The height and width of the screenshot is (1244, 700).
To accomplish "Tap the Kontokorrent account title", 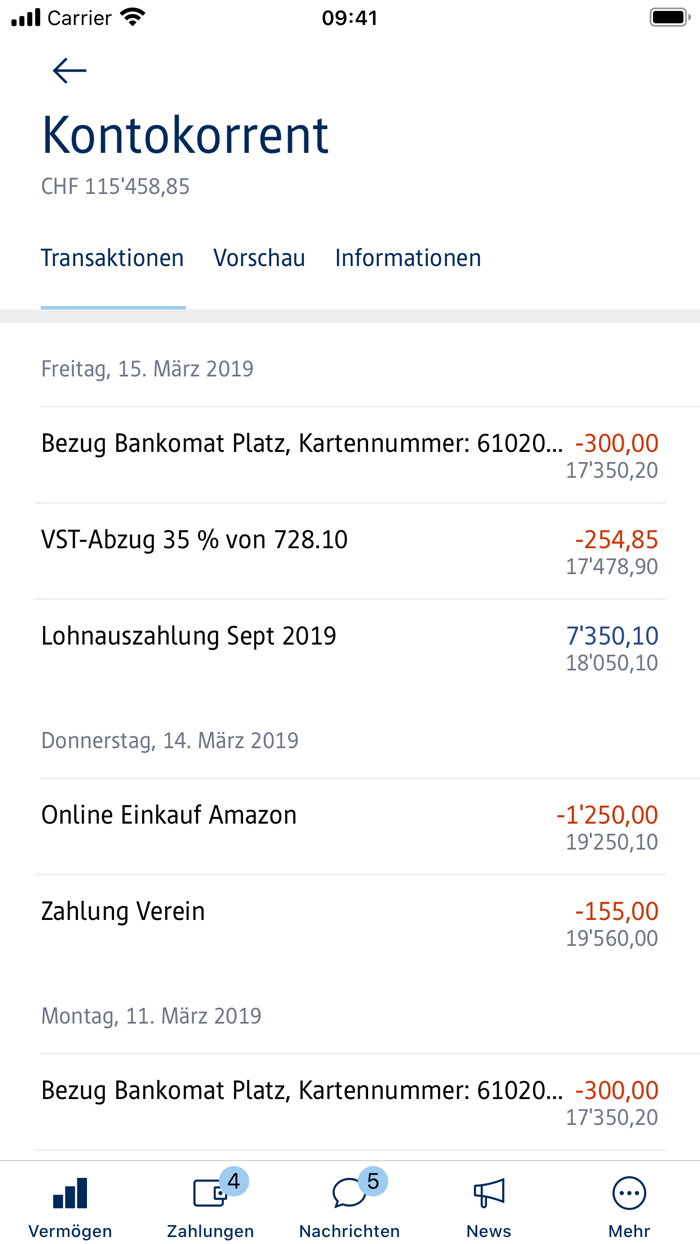I will click(185, 134).
